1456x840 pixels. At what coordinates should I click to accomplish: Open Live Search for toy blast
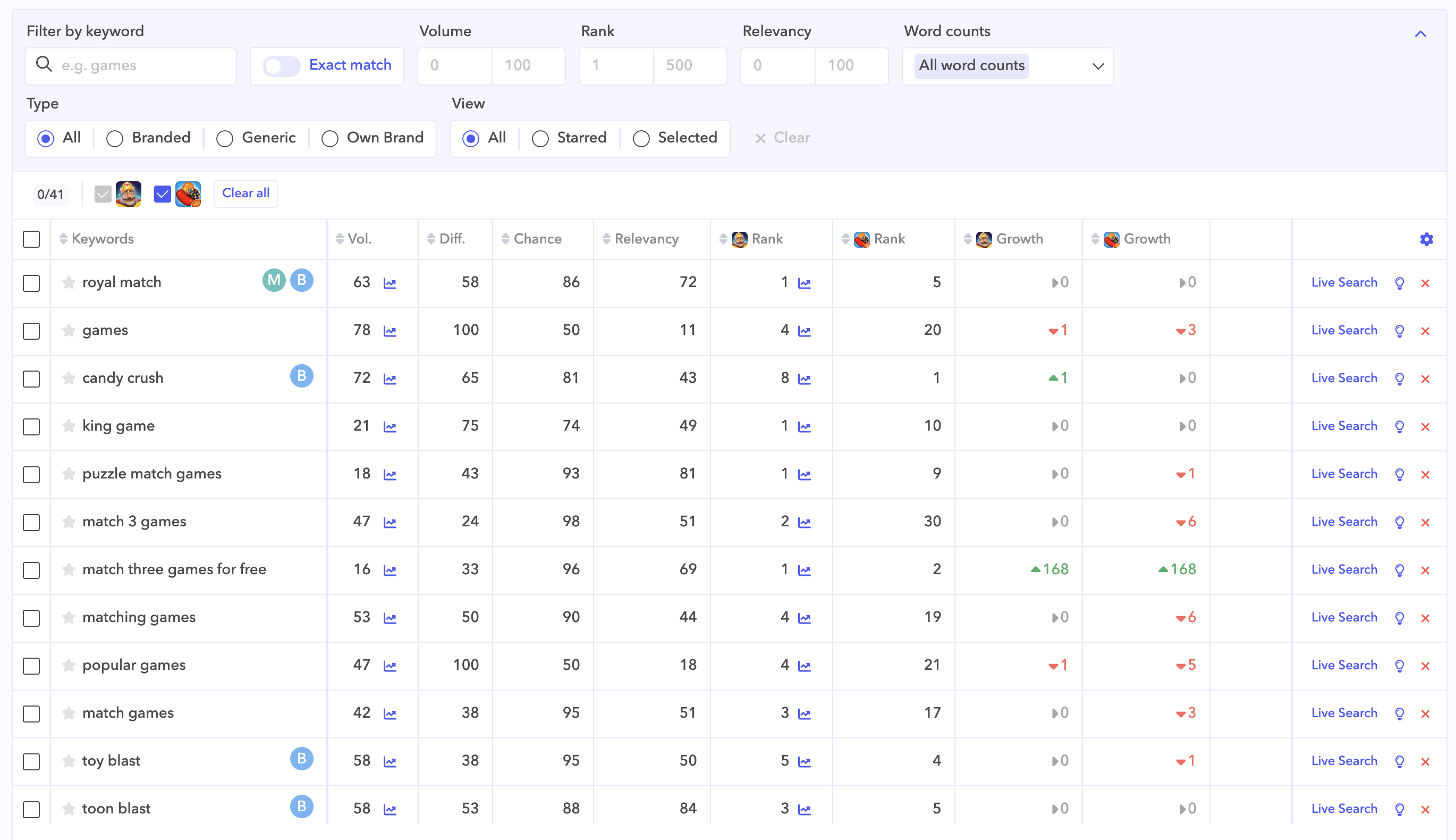(1344, 761)
